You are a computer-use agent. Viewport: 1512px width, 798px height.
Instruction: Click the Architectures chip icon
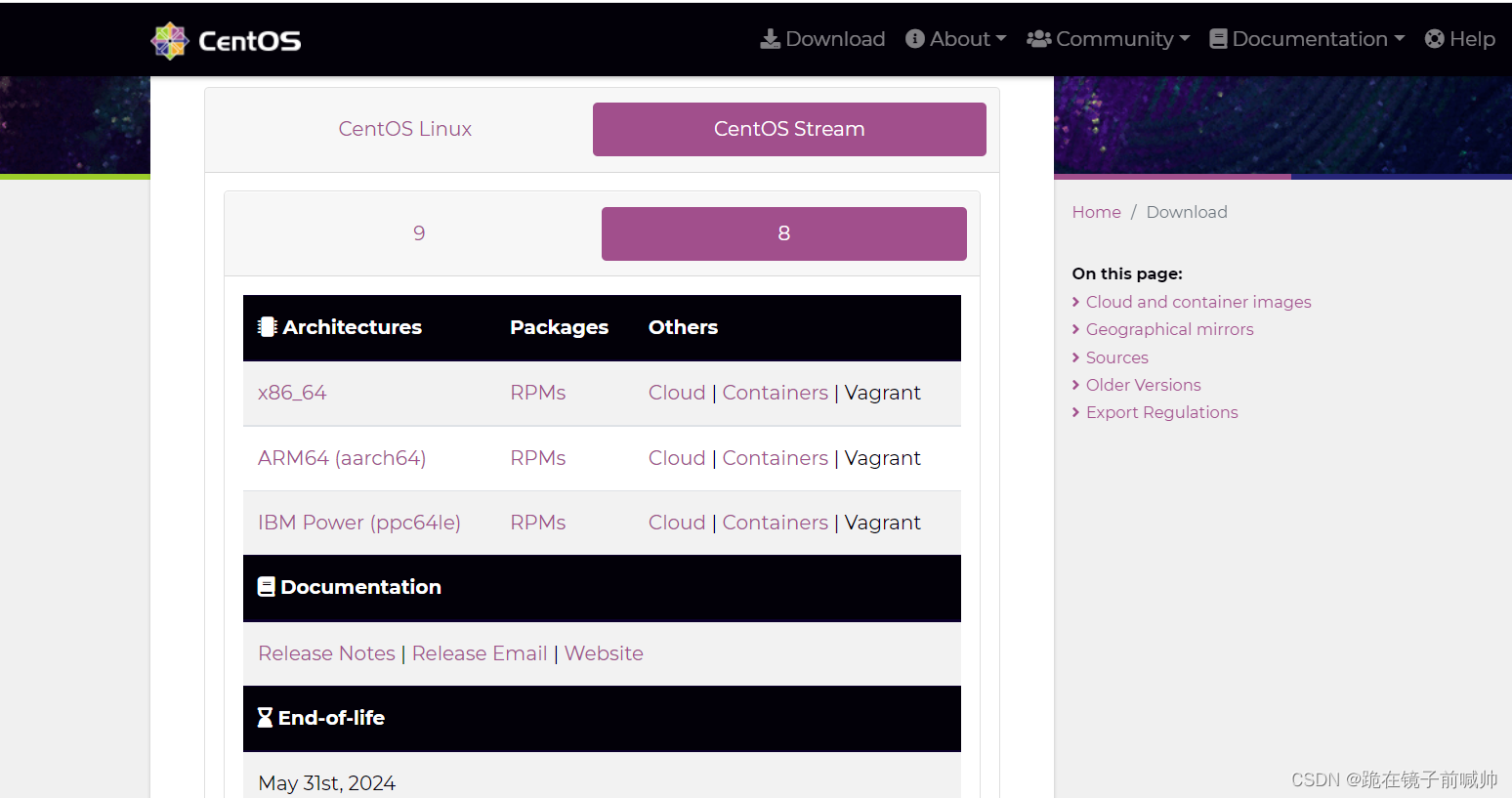268,327
